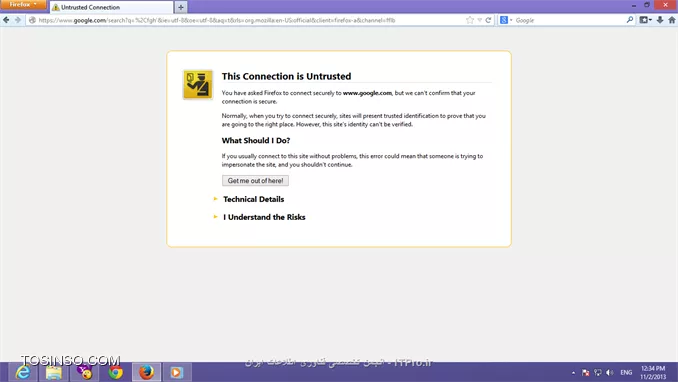
Task: Click the bold www.google.com text
Action: 367,93
